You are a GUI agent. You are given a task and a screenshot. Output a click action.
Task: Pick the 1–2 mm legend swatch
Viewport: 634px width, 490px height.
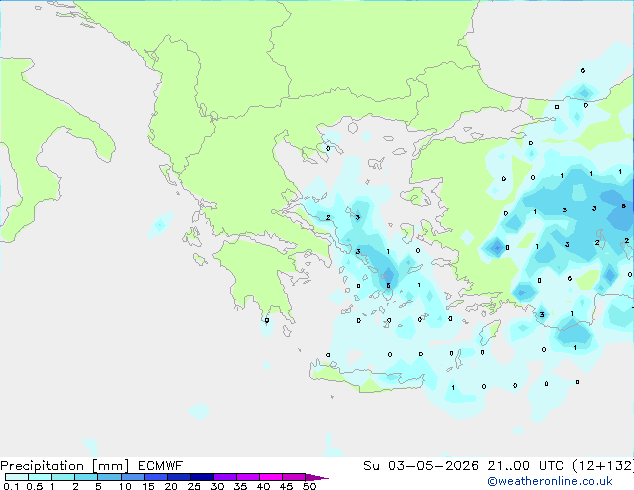click(x=63, y=477)
